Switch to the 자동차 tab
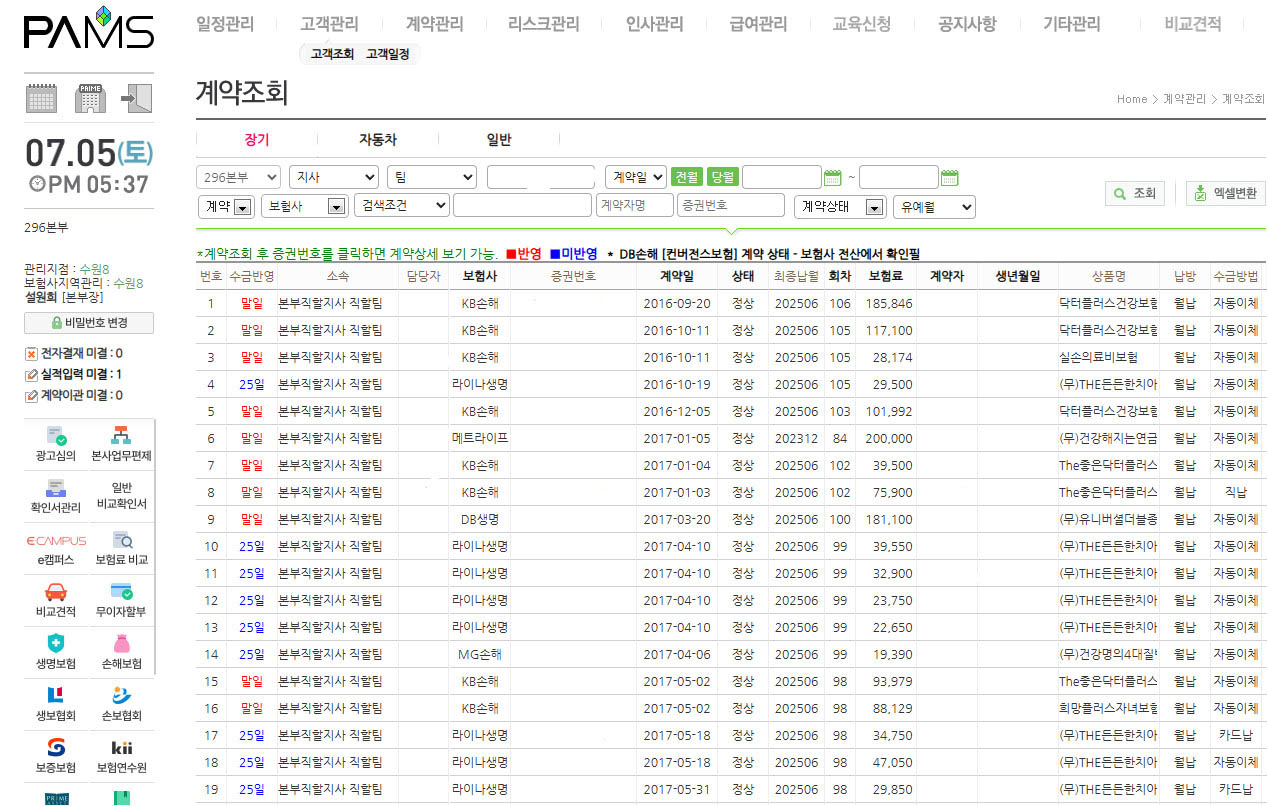This screenshot has width=1268, height=806. [377, 140]
